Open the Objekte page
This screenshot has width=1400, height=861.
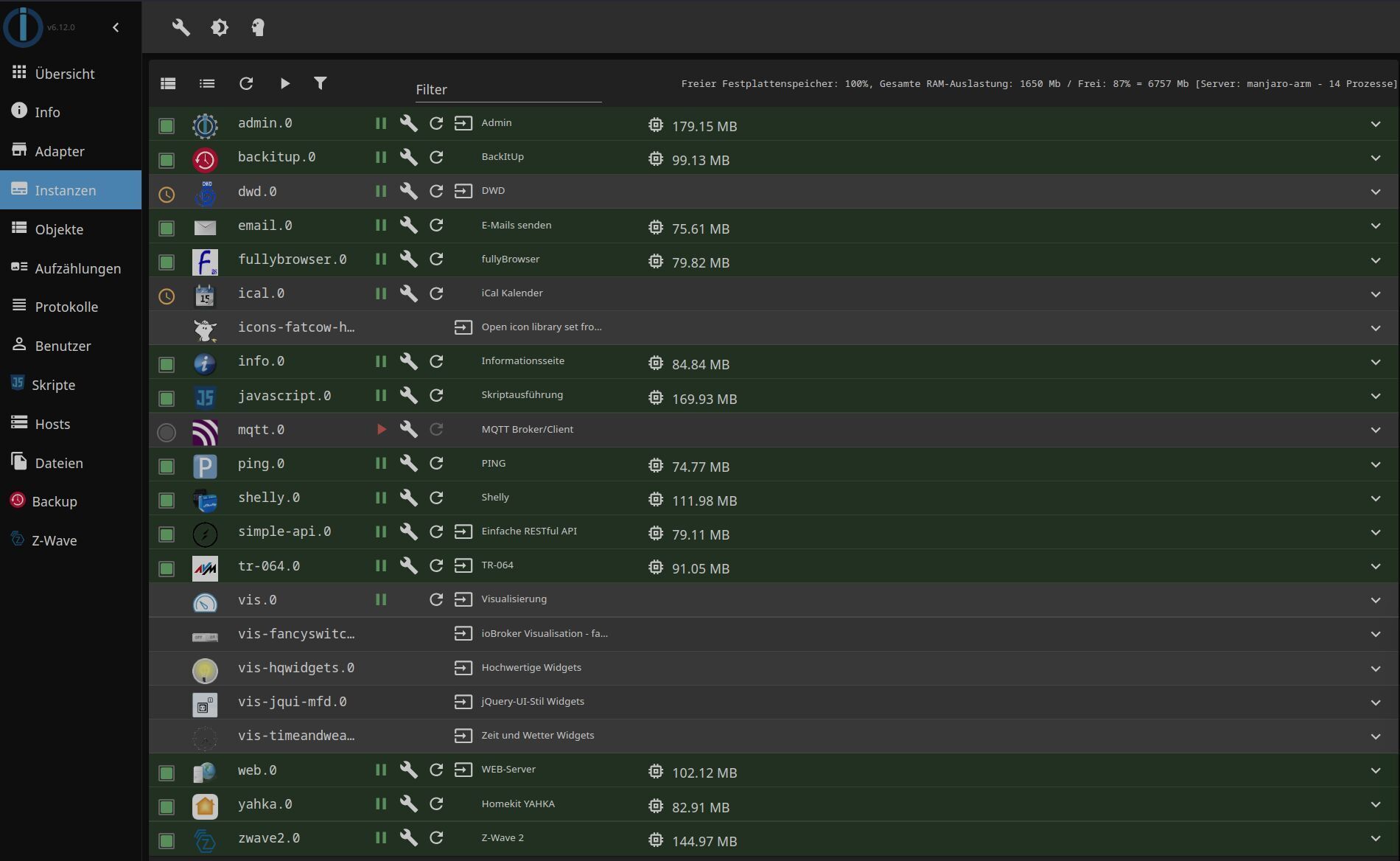click(71, 229)
